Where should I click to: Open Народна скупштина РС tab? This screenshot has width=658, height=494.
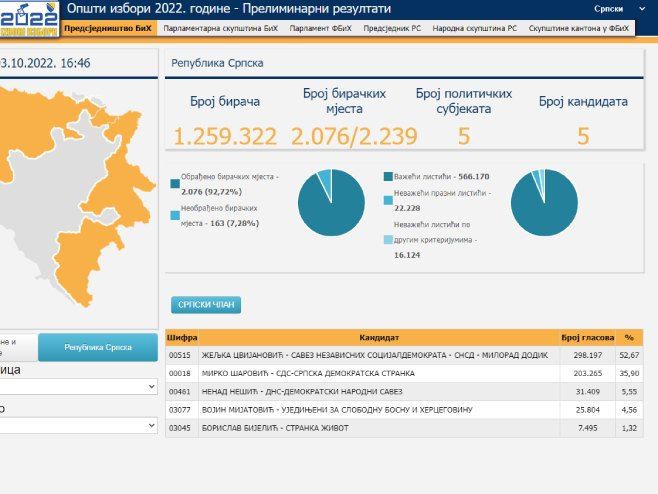(x=474, y=29)
